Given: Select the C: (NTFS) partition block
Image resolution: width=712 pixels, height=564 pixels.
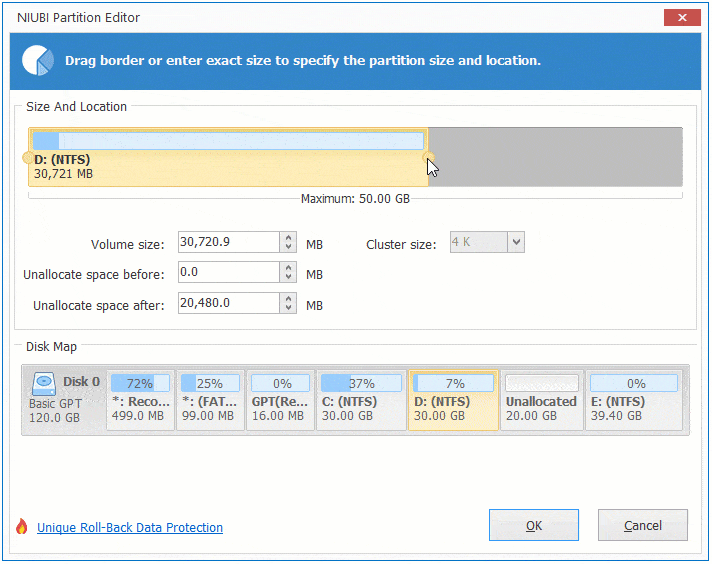Looking at the screenshot, I should [x=360, y=400].
